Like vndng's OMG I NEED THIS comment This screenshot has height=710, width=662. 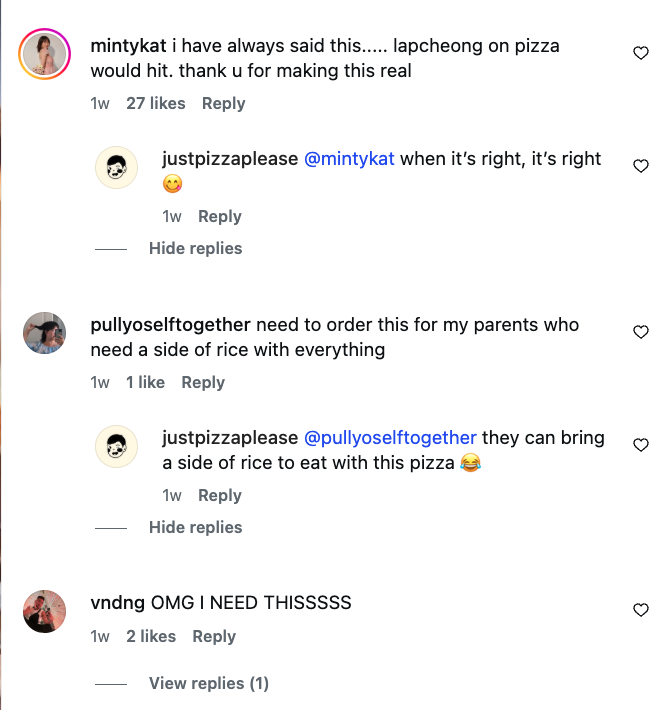[x=641, y=609]
